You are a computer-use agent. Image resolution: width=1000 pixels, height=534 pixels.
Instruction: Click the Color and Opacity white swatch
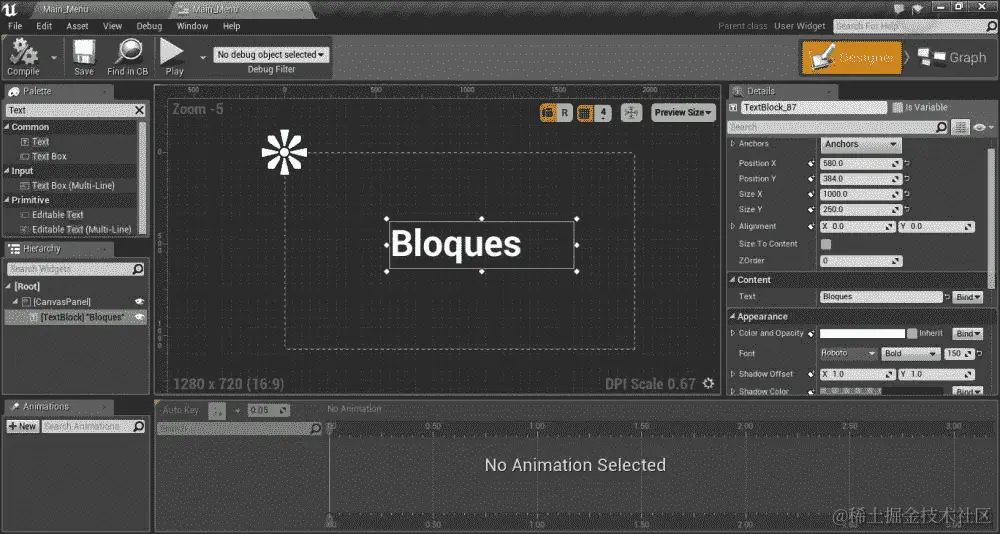(862, 333)
